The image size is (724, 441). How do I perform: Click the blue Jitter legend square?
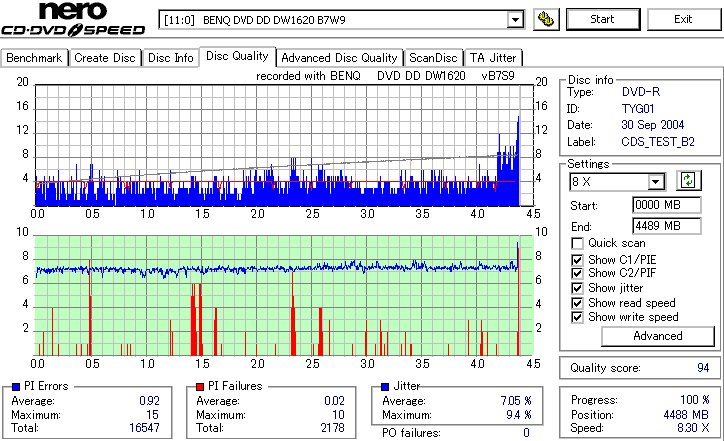pos(385,387)
